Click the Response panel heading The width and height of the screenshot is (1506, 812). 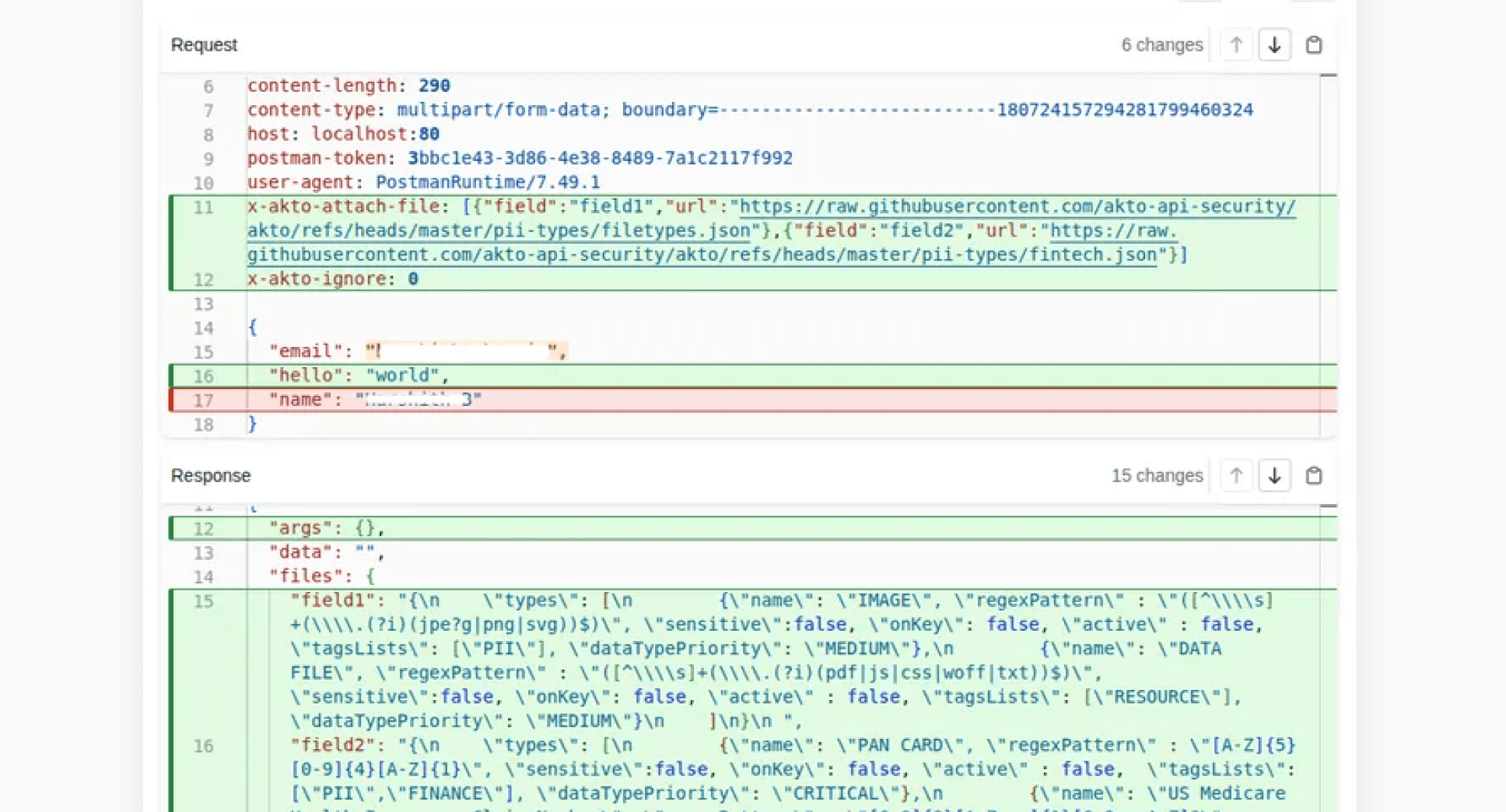pyautogui.click(x=211, y=475)
